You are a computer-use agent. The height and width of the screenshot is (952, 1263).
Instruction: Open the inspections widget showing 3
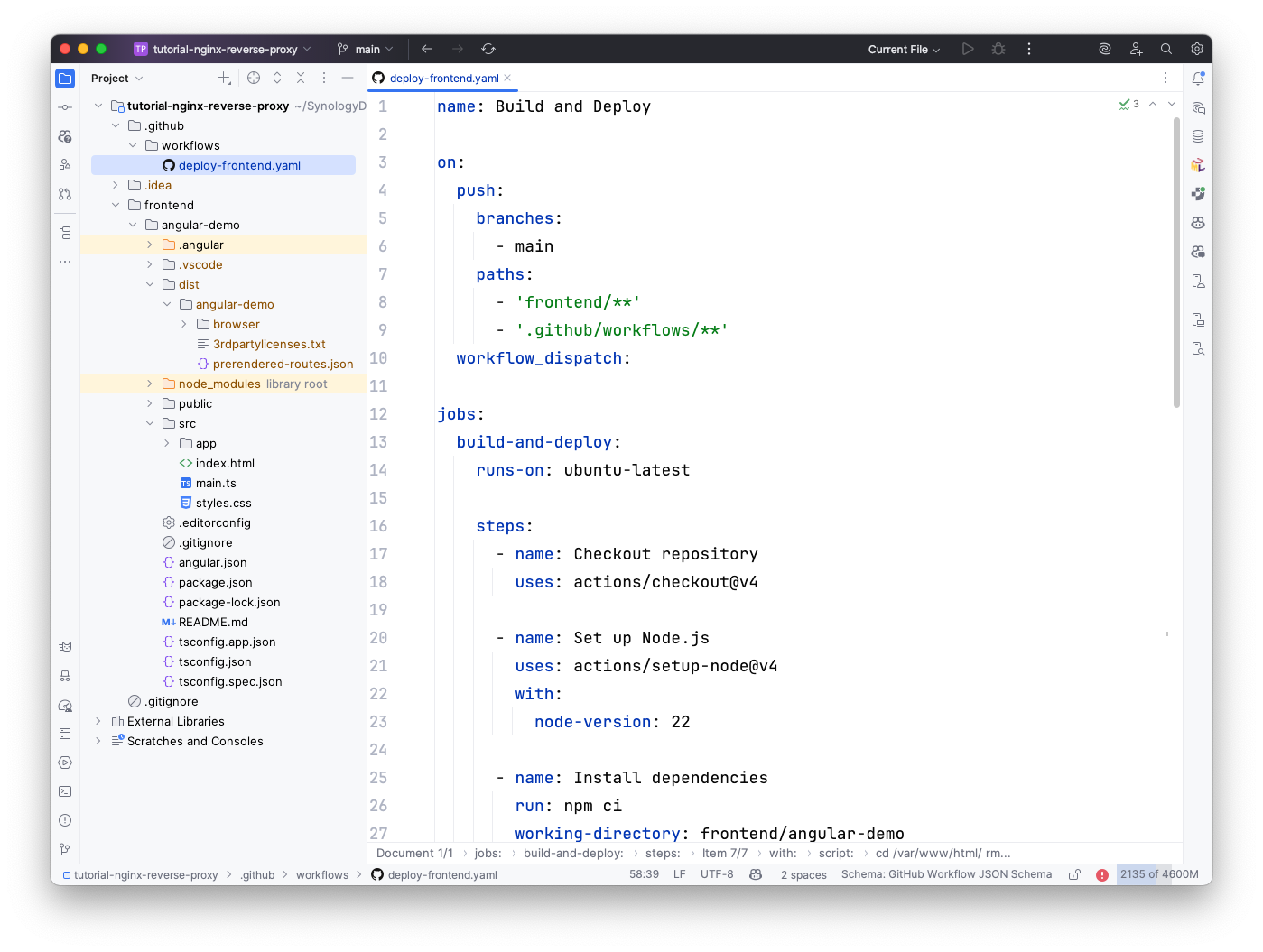pos(1129,104)
